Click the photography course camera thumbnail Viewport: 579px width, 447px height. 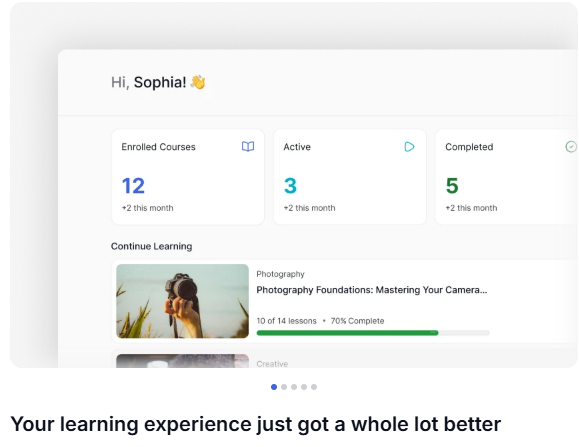pyautogui.click(x=182, y=301)
